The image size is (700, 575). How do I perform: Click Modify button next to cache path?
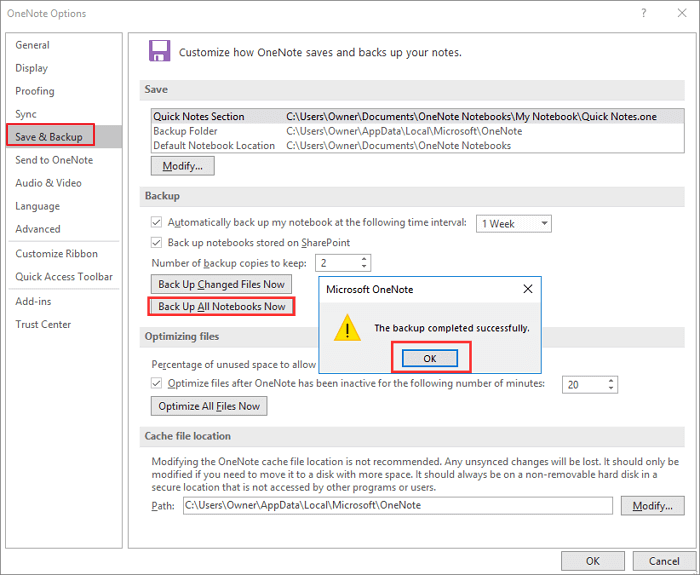(652, 506)
